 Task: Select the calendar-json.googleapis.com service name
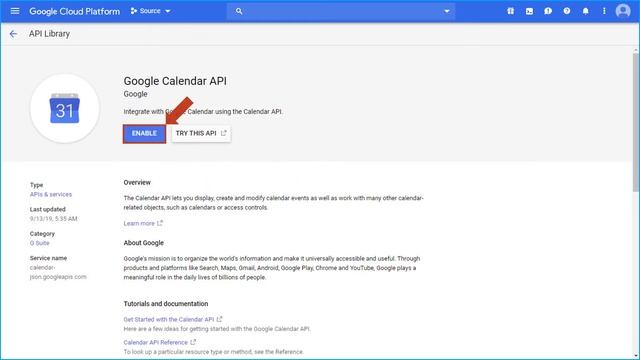click(x=58, y=272)
